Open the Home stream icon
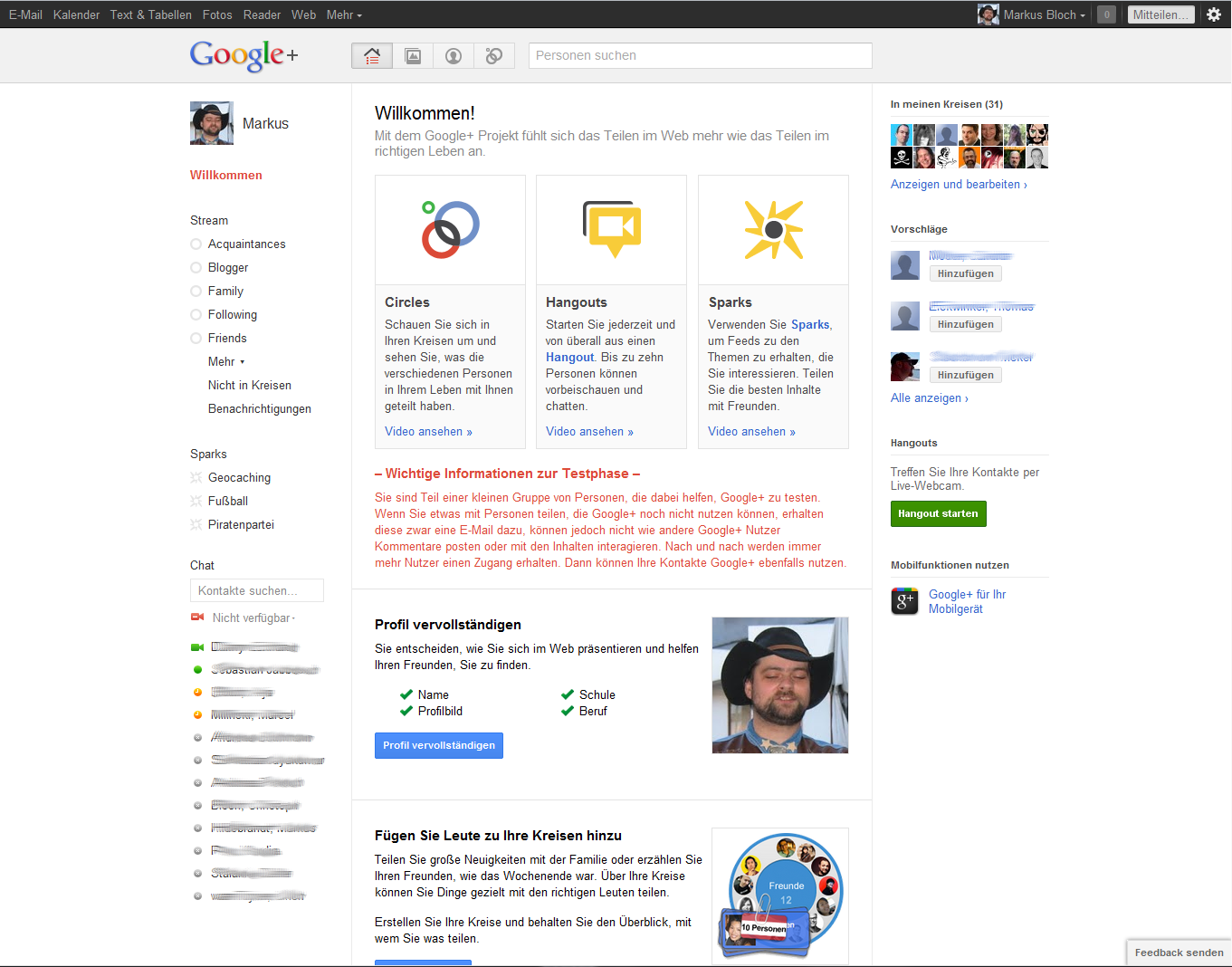The width and height of the screenshot is (1232, 967). 372,56
